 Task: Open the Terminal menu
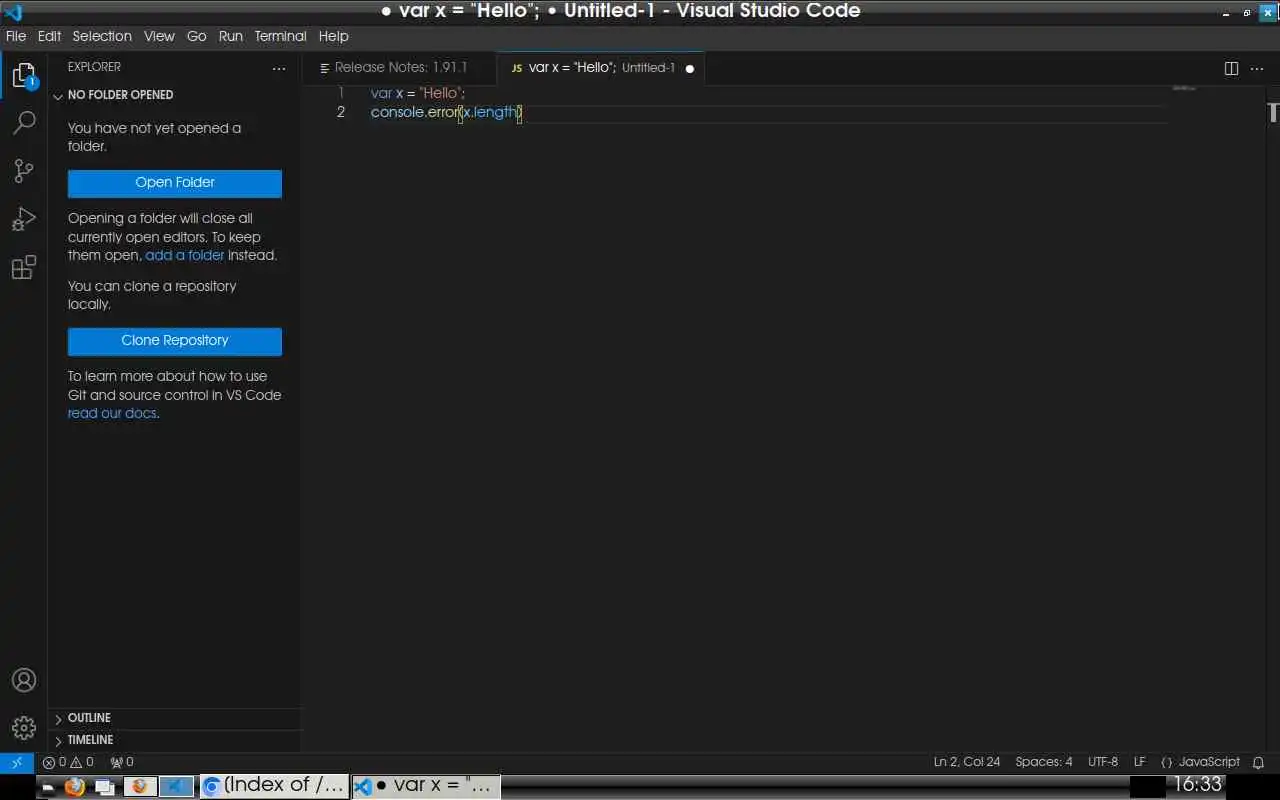pos(280,36)
